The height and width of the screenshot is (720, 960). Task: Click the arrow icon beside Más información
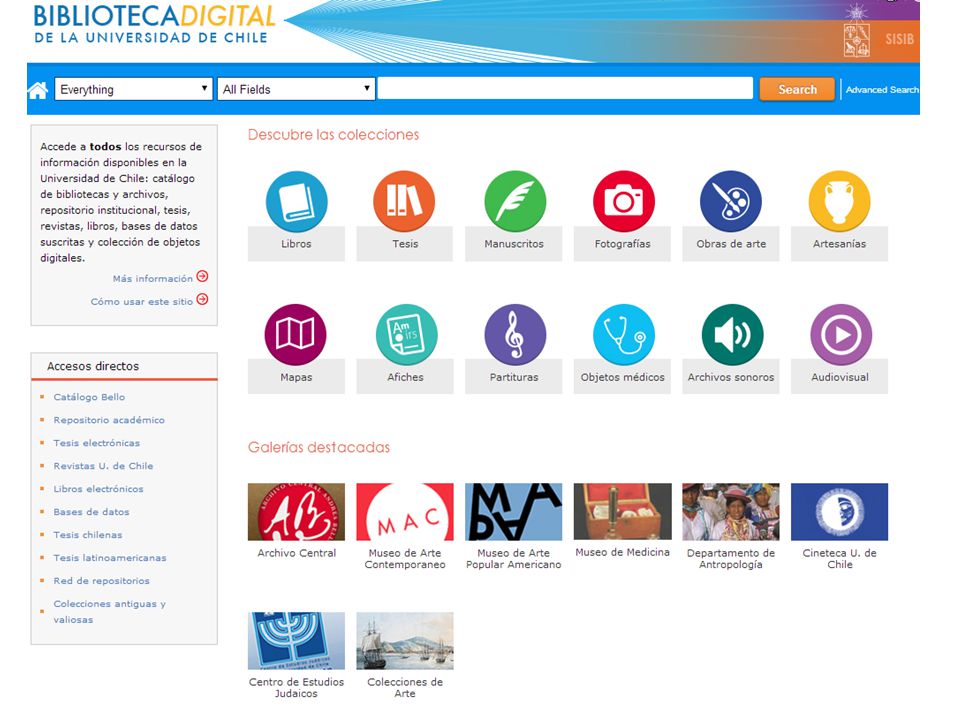pos(202,277)
